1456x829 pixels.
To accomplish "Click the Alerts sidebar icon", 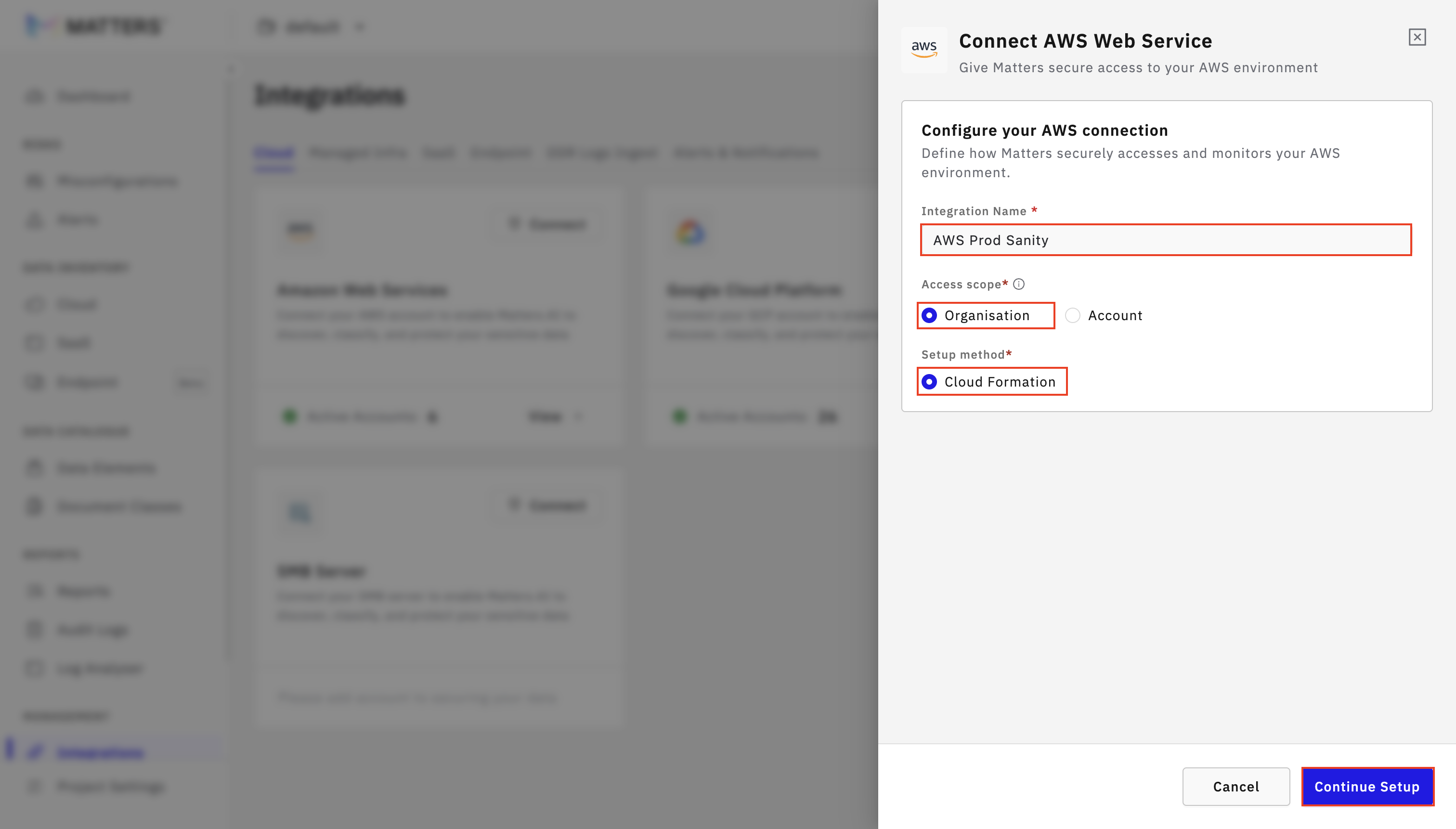I will coord(35,220).
